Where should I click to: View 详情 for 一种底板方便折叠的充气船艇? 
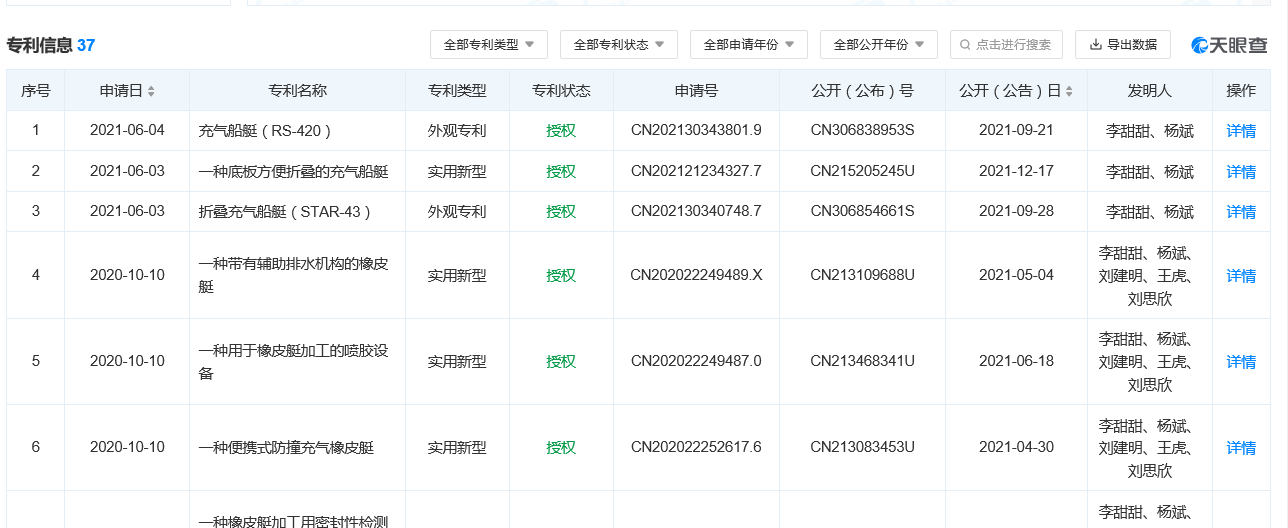tap(1241, 172)
